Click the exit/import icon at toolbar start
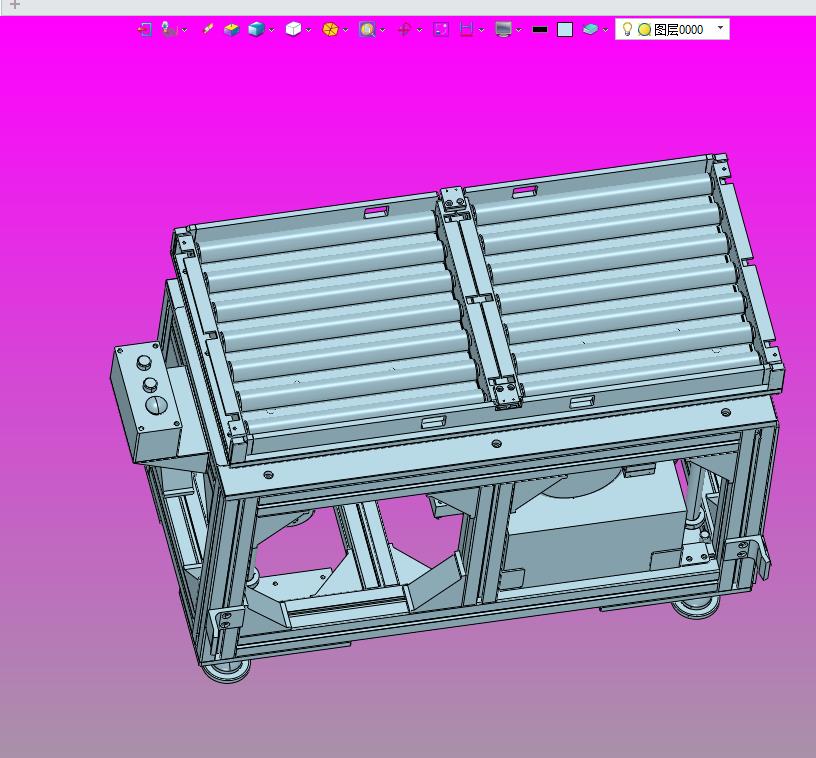Screen dimensions: 816x758 coord(145,30)
